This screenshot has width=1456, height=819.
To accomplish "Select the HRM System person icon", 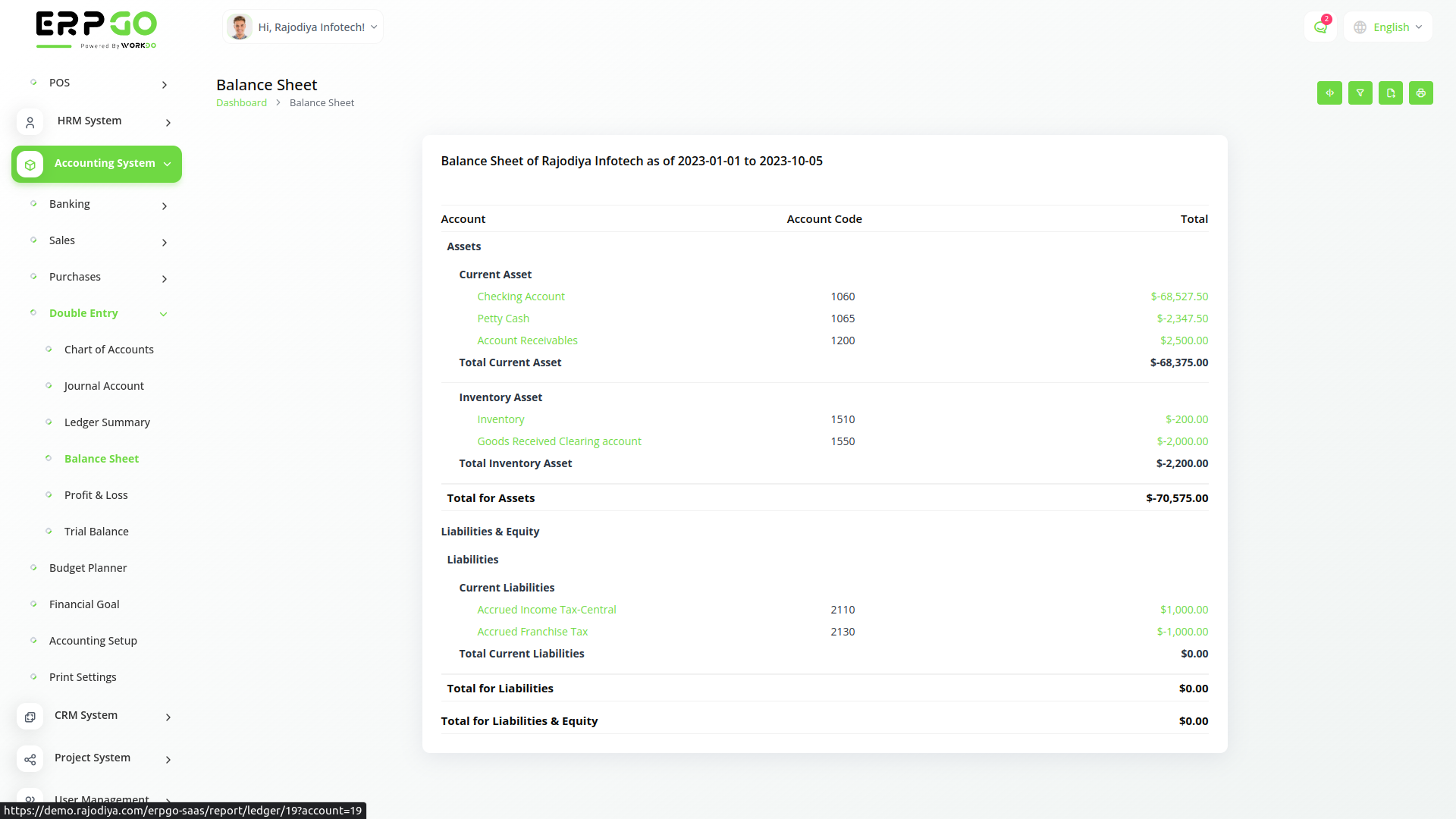I will [x=30, y=122].
